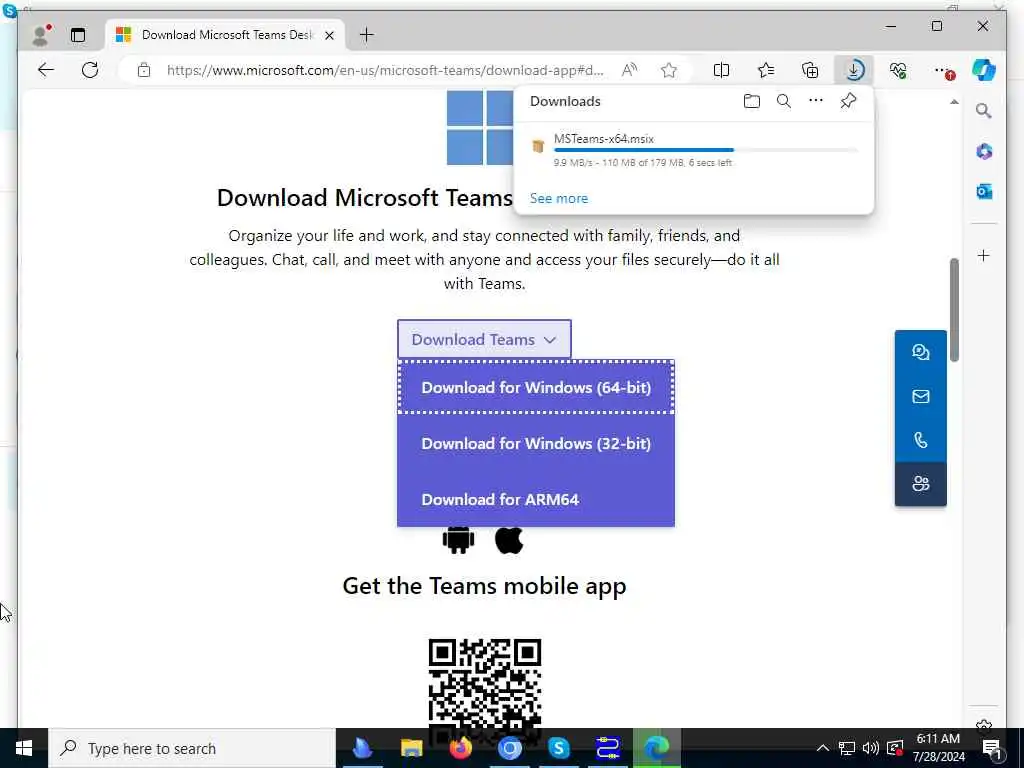1024x768 pixels.
Task: Open a new tab with plus button
Action: tap(367, 35)
